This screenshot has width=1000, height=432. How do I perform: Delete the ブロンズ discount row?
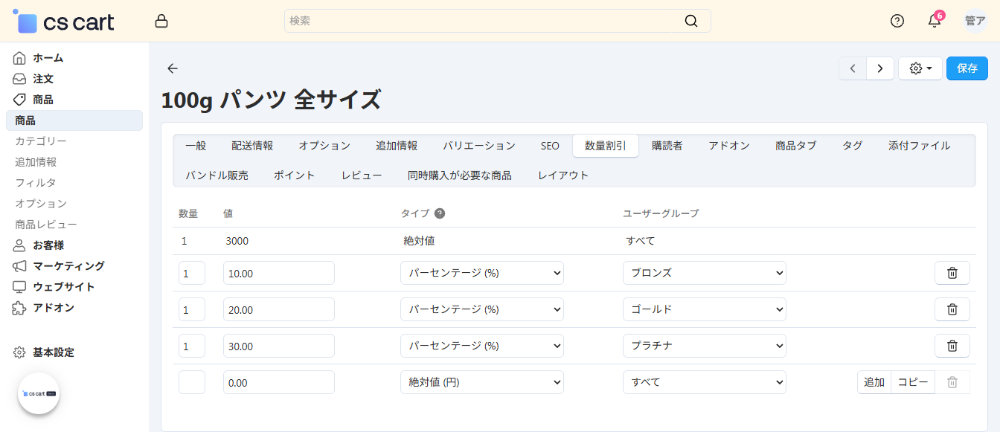coord(952,273)
